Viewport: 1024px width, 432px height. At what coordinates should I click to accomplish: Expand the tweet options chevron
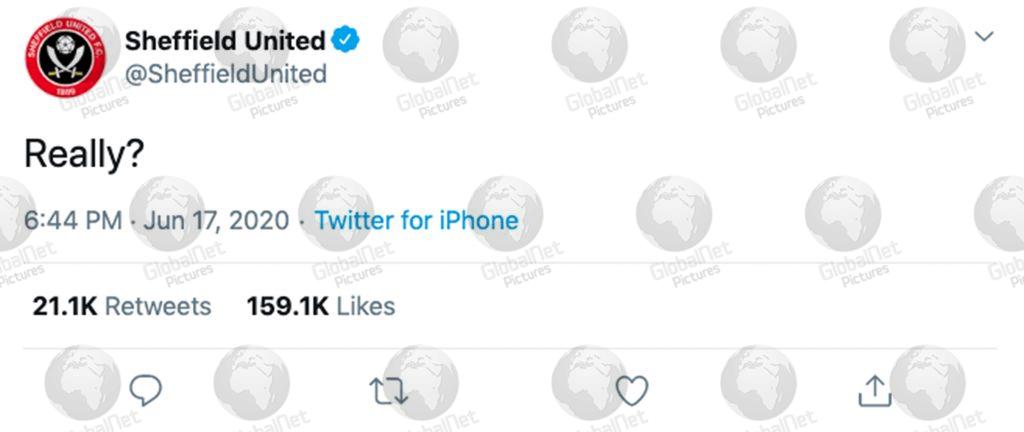(x=984, y=36)
